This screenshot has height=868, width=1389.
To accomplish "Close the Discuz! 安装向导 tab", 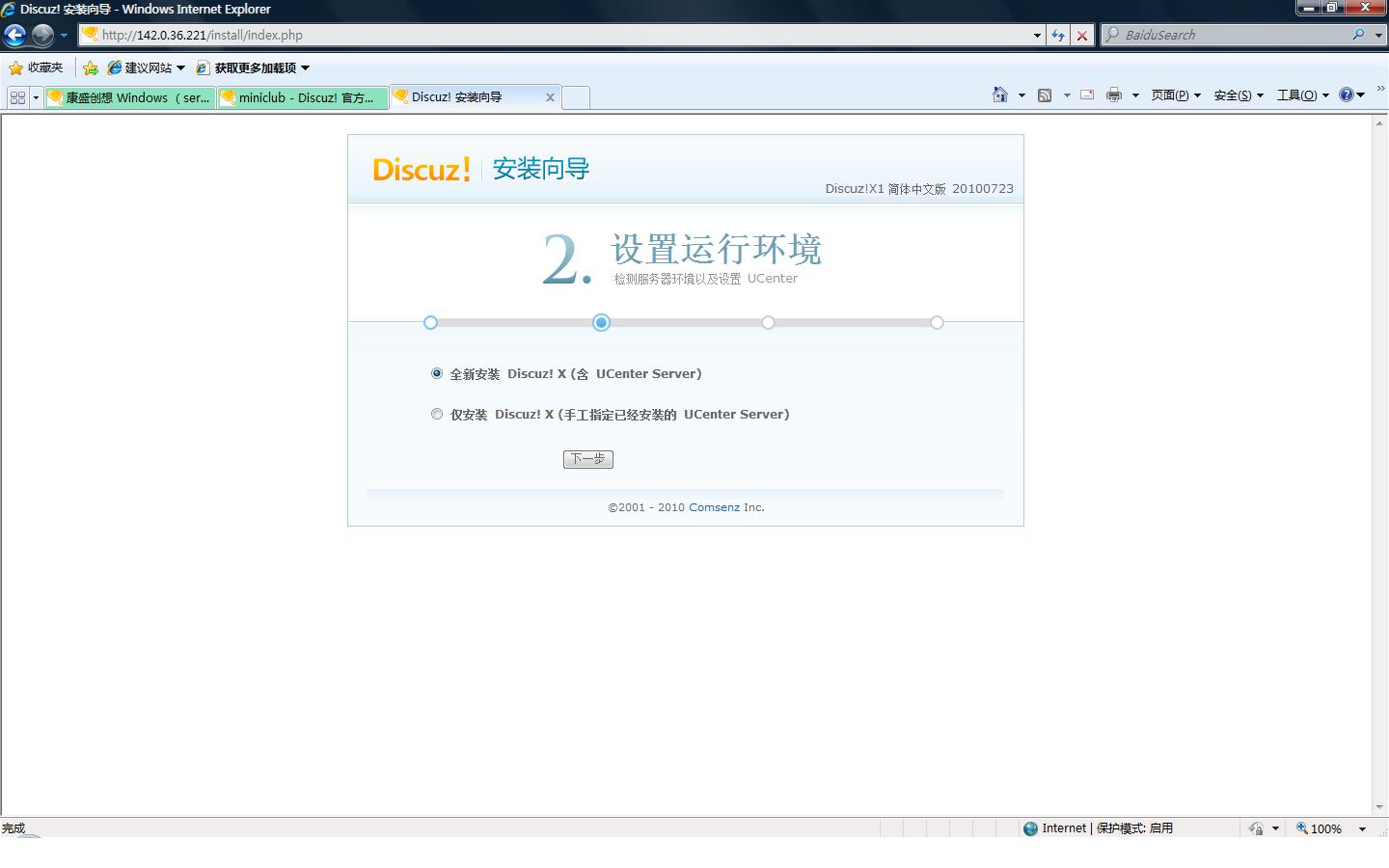I will [x=550, y=97].
